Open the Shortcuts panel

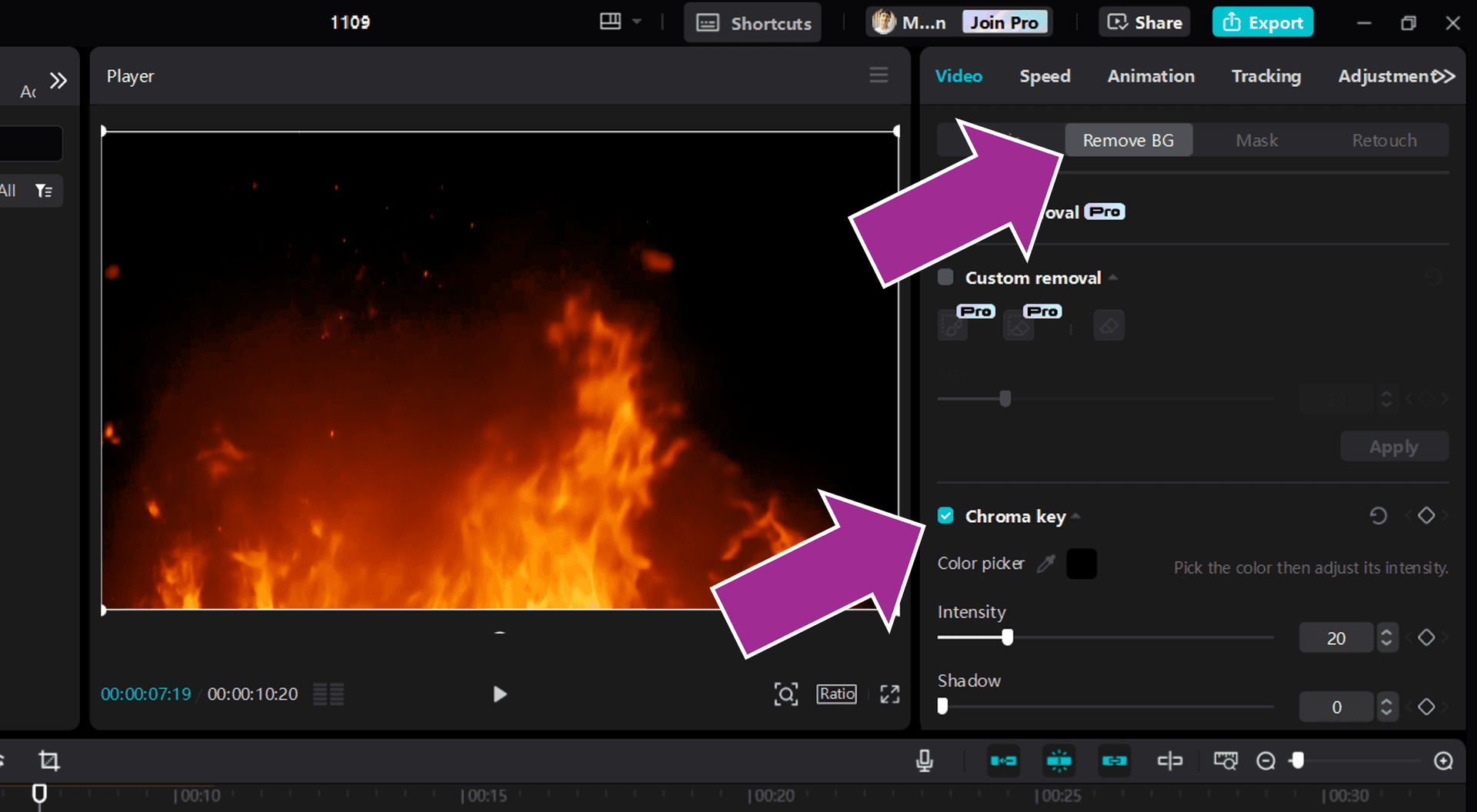point(752,23)
